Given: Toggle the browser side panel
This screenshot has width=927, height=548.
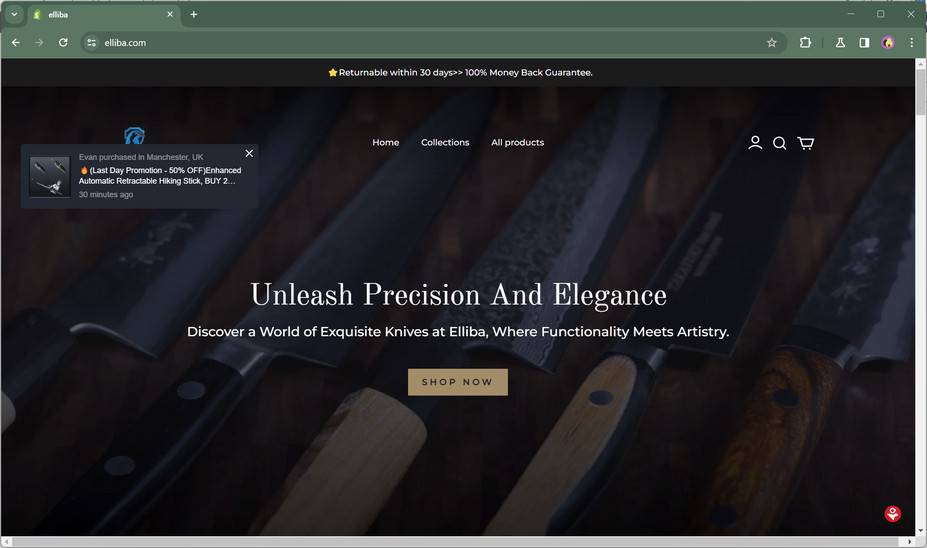Looking at the screenshot, I should coord(864,43).
